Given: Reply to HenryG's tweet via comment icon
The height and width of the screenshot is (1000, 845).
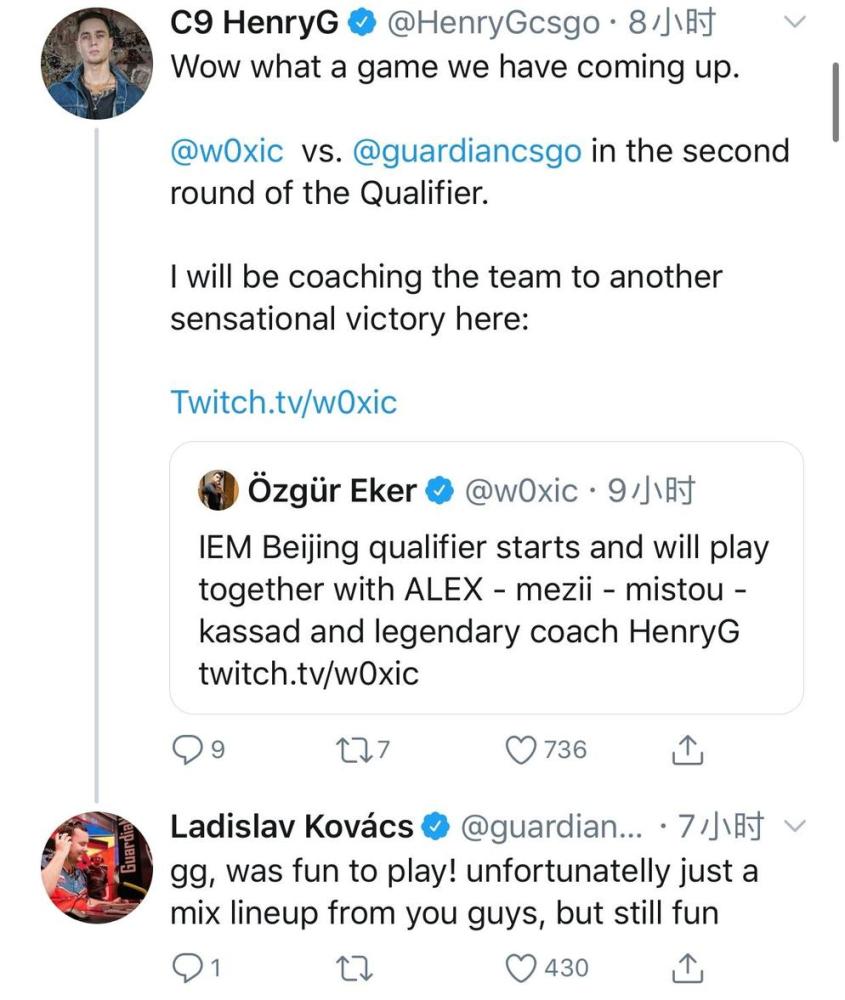Looking at the screenshot, I should click(188, 749).
